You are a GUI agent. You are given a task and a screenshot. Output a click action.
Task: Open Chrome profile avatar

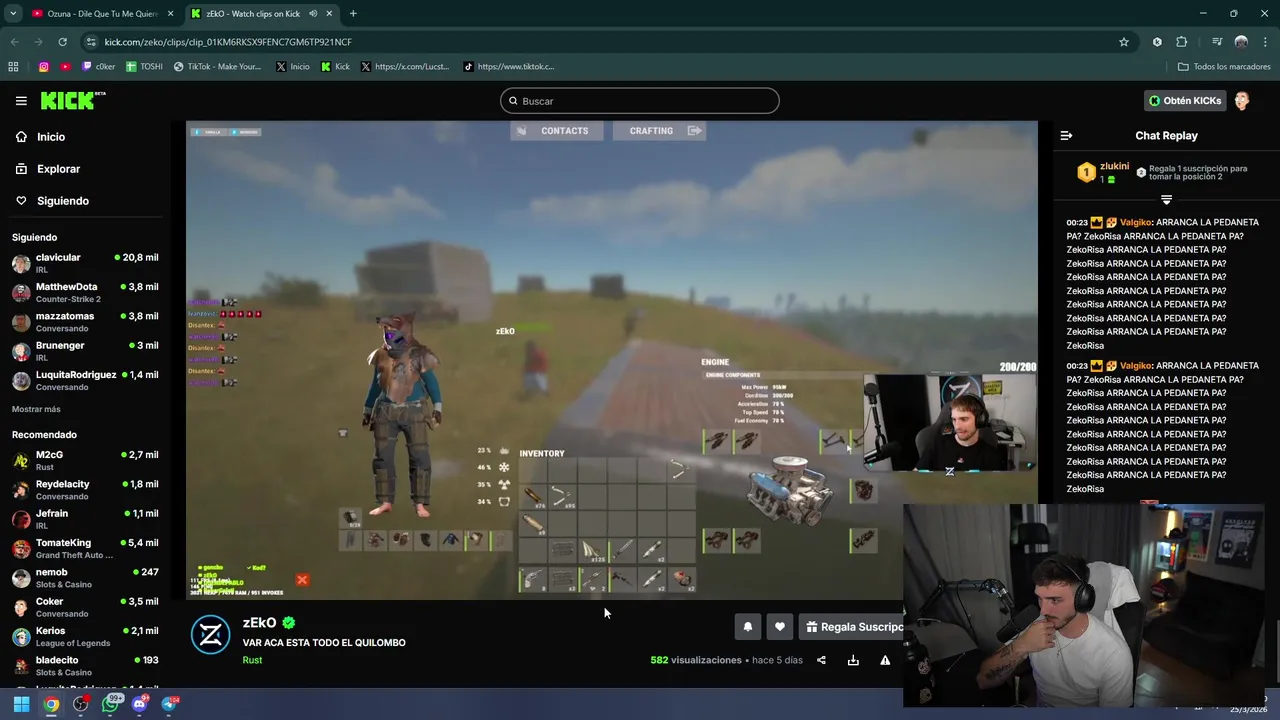[1241, 42]
